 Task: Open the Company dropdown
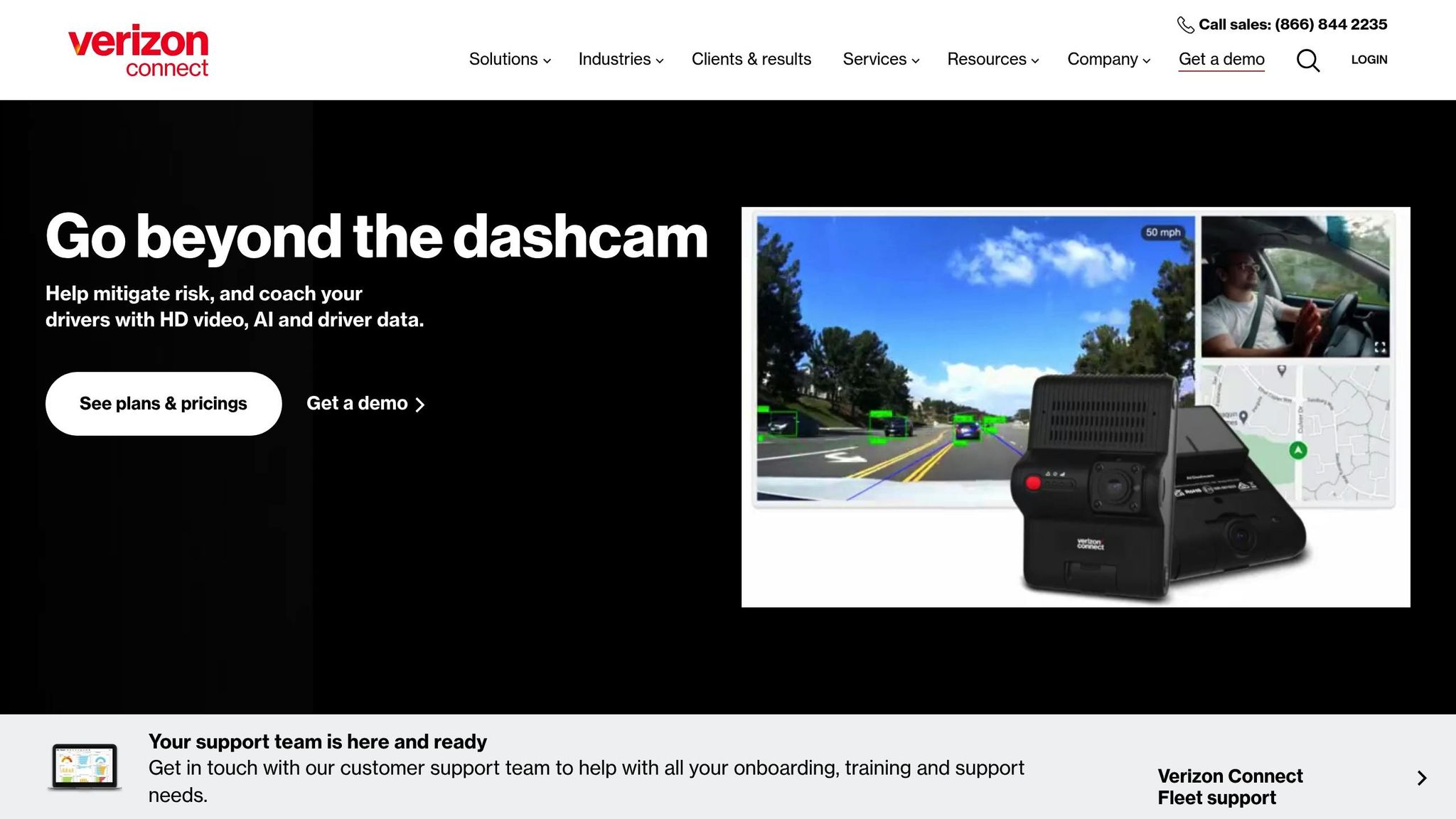pos(1108,60)
